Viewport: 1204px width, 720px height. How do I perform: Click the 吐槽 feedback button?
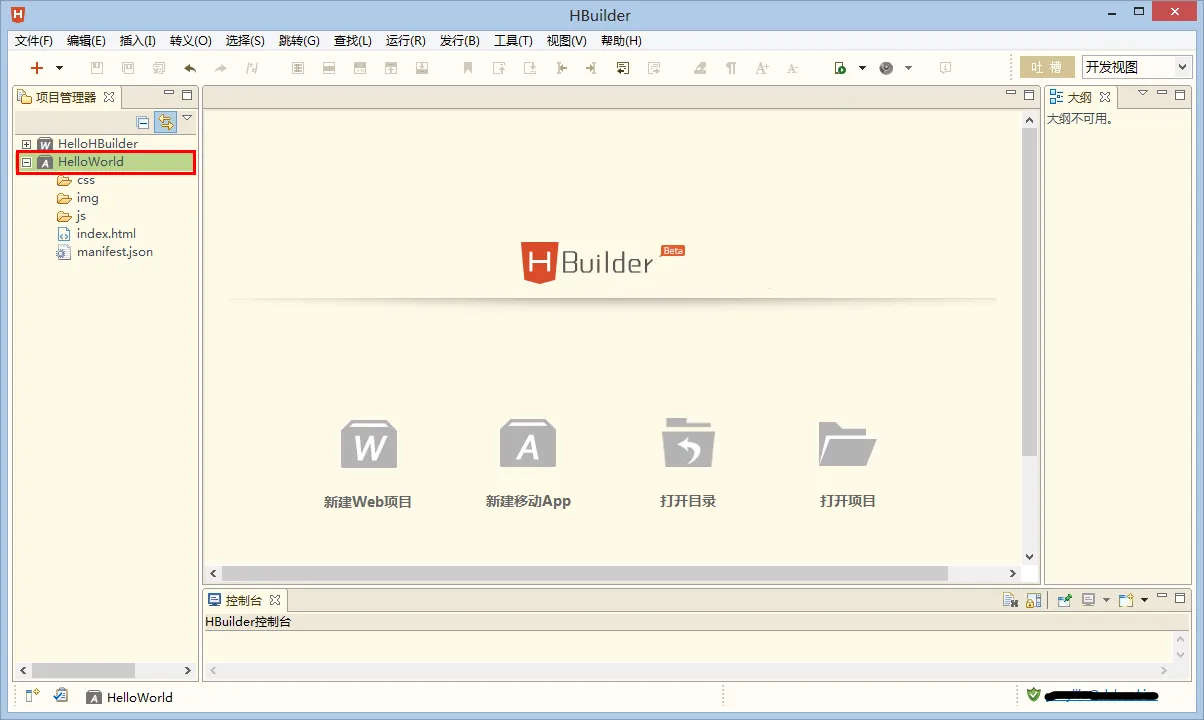(1046, 66)
